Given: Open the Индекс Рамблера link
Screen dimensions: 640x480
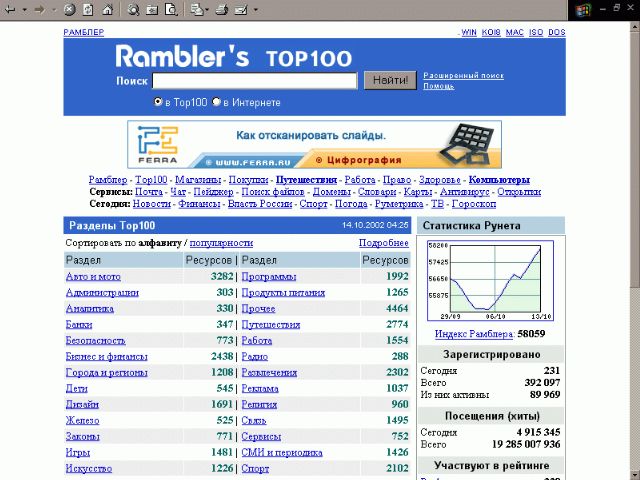Looking at the screenshot, I should click(x=473, y=334).
